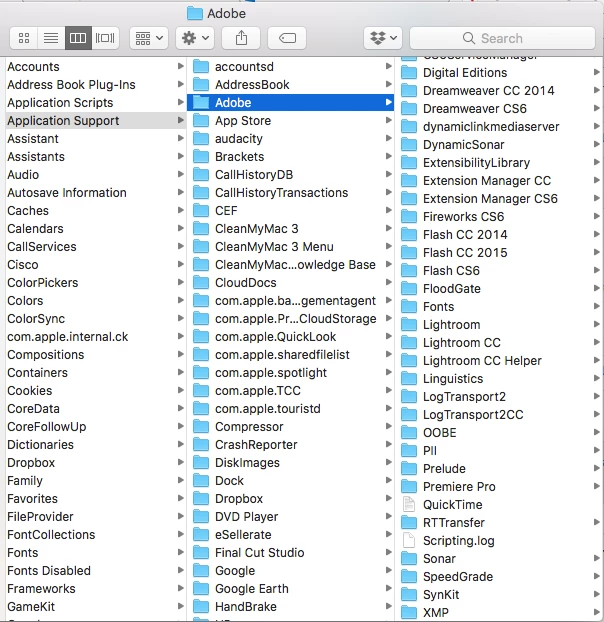Select the Fonts Disabled row
Screen dimensions: 604x622
(x=95, y=570)
